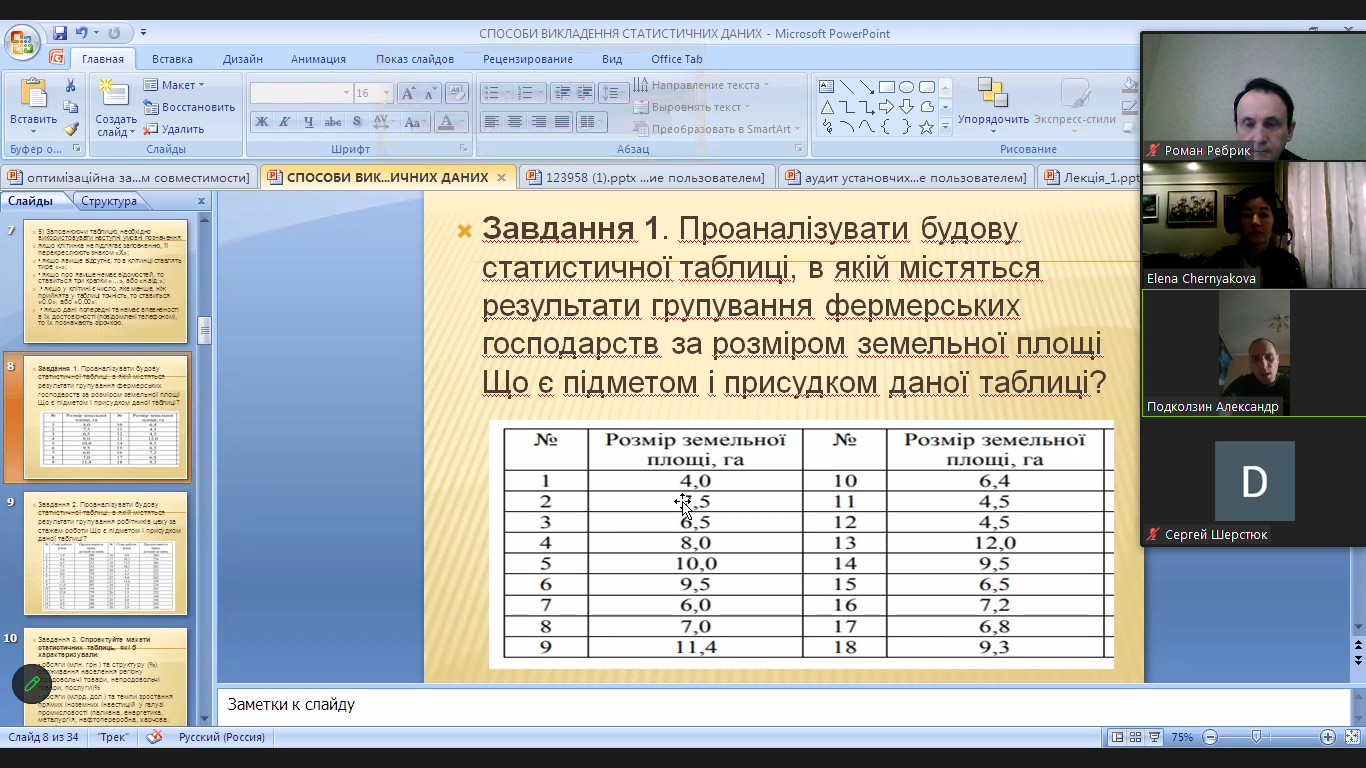
Task: Switch to the Структура pane tab
Action: coord(109,201)
